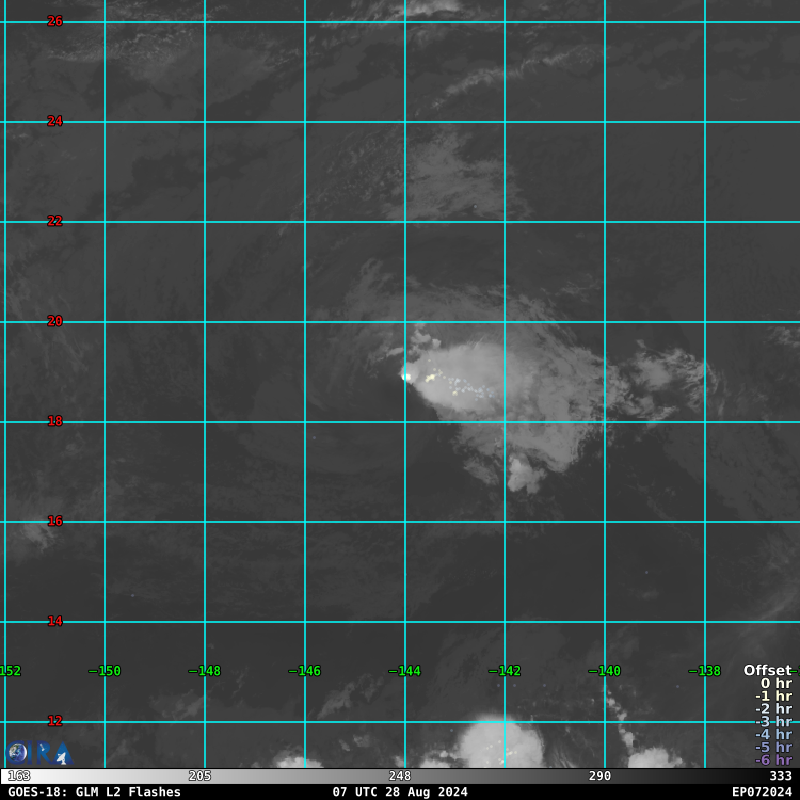Click the EP072024 storm identifier
This screenshot has height=800, width=800.
point(761,792)
